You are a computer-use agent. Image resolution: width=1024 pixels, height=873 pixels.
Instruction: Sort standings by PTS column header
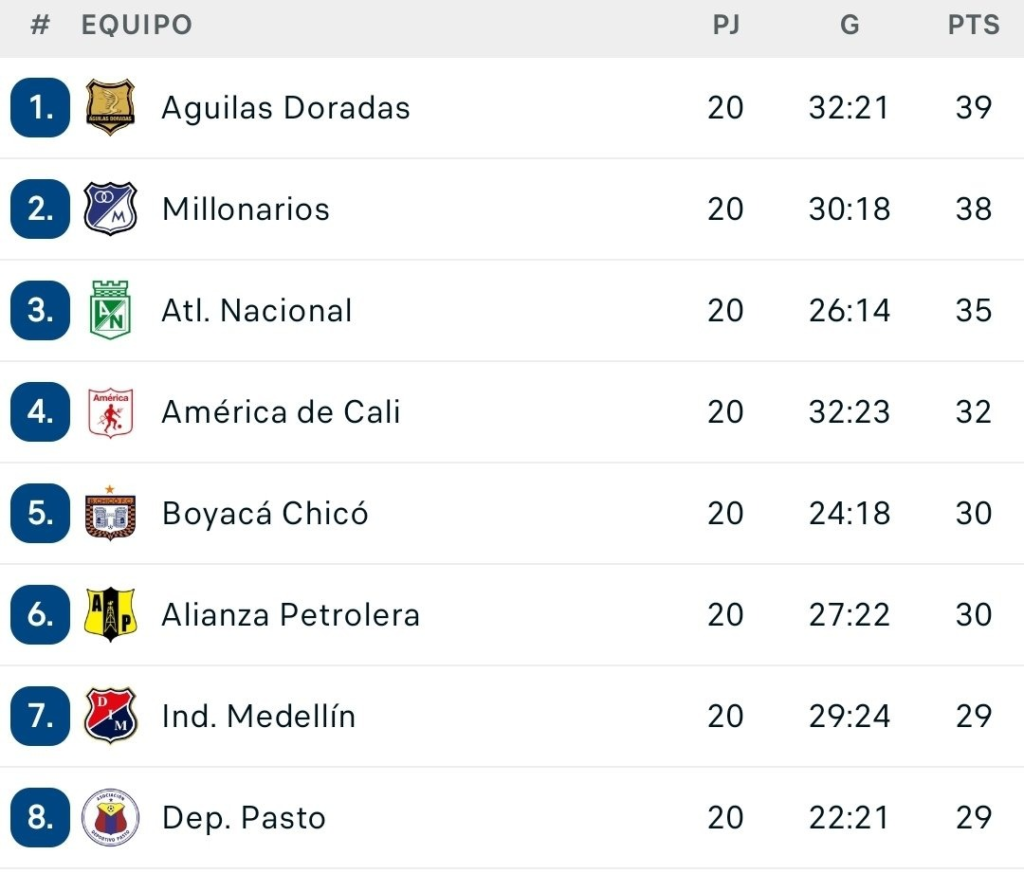click(973, 26)
